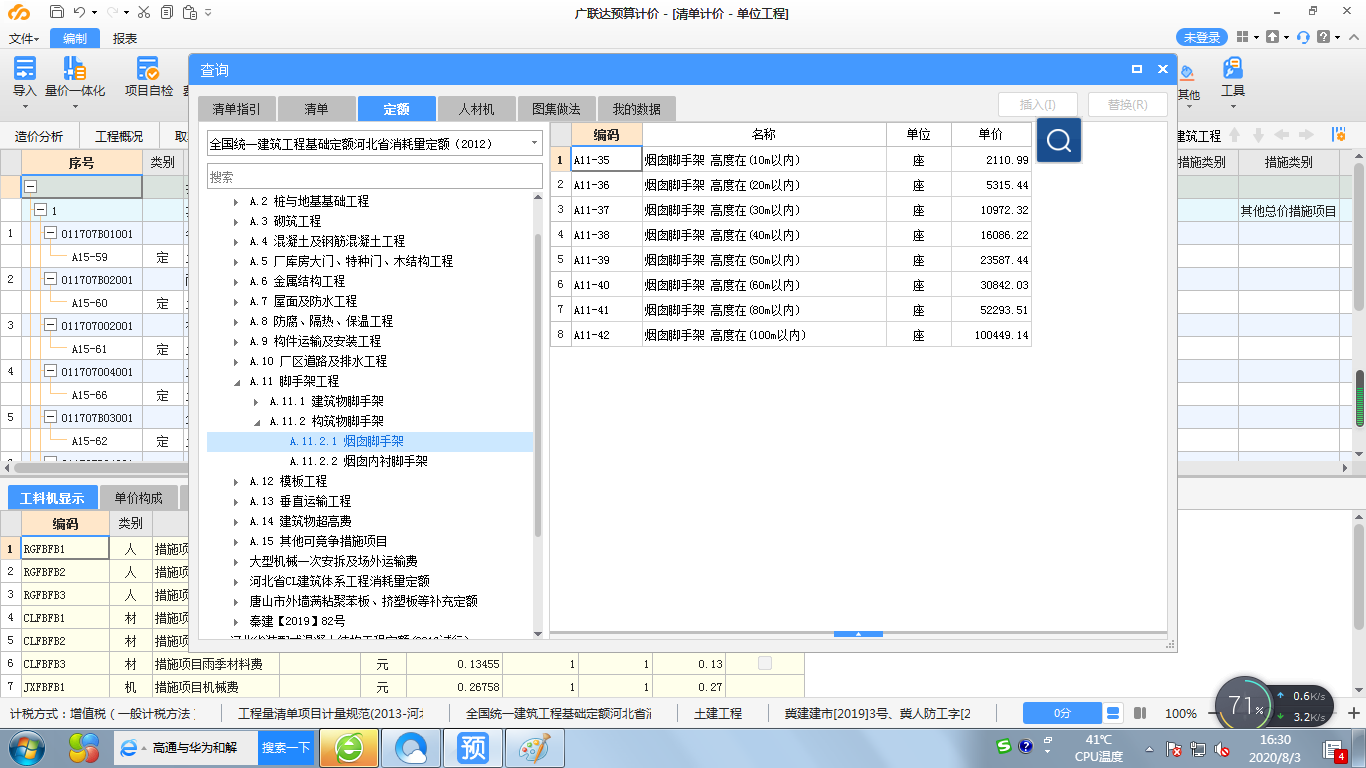Expand A.12 模板工程 node
The width and height of the screenshot is (1366, 768).
[x=236, y=481]
